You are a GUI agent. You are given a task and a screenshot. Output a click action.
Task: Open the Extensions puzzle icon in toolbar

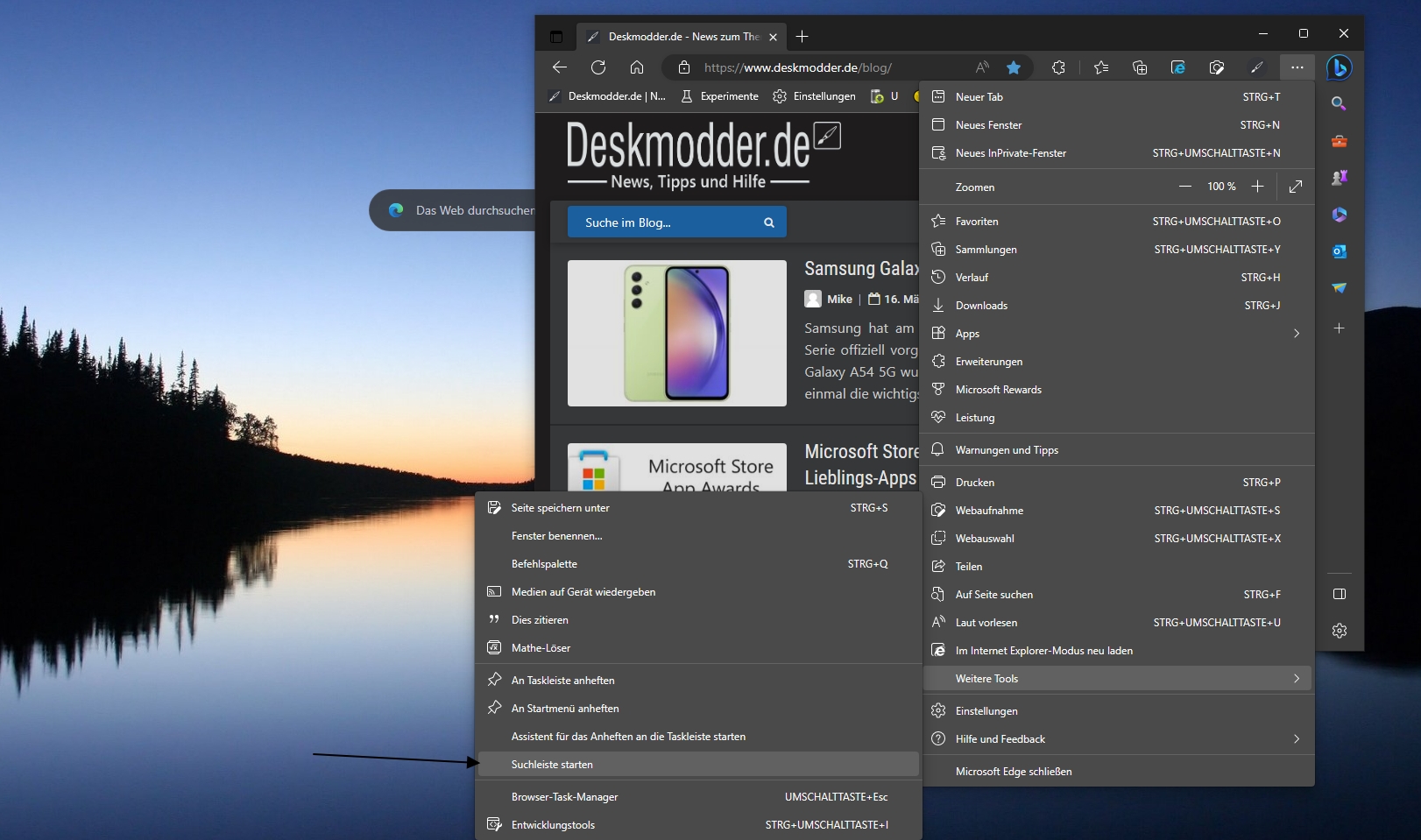(x=1058, y=67)
